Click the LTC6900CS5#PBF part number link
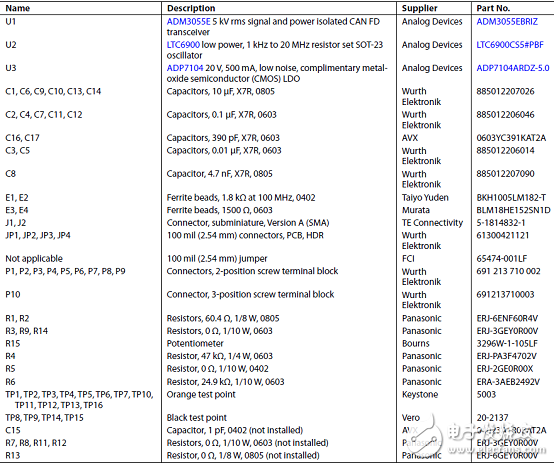Viewport: 554px width, 466px height. tap(510, 45)
